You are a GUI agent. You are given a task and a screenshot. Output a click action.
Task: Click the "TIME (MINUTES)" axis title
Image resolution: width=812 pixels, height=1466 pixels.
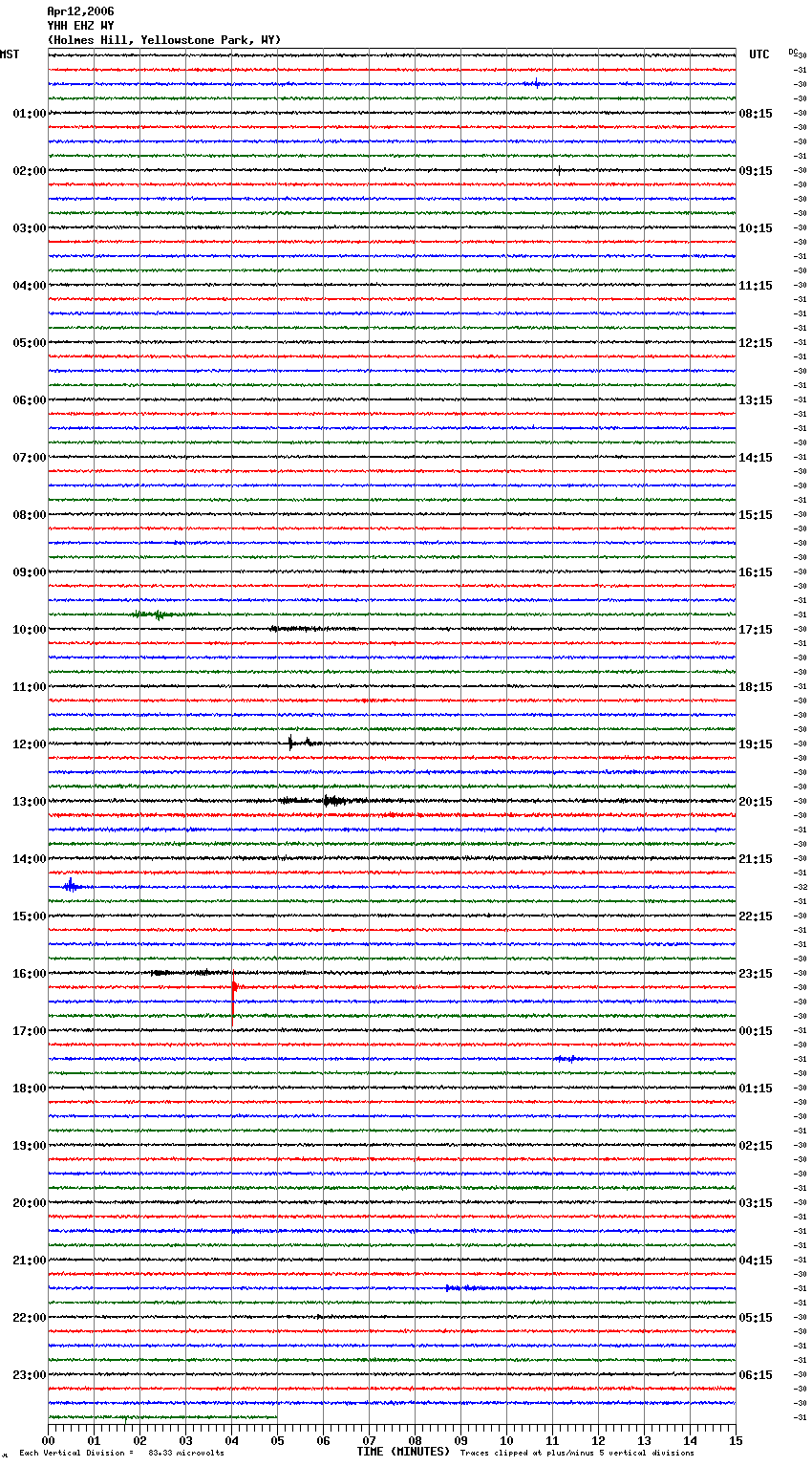[x=403, y=1452]
